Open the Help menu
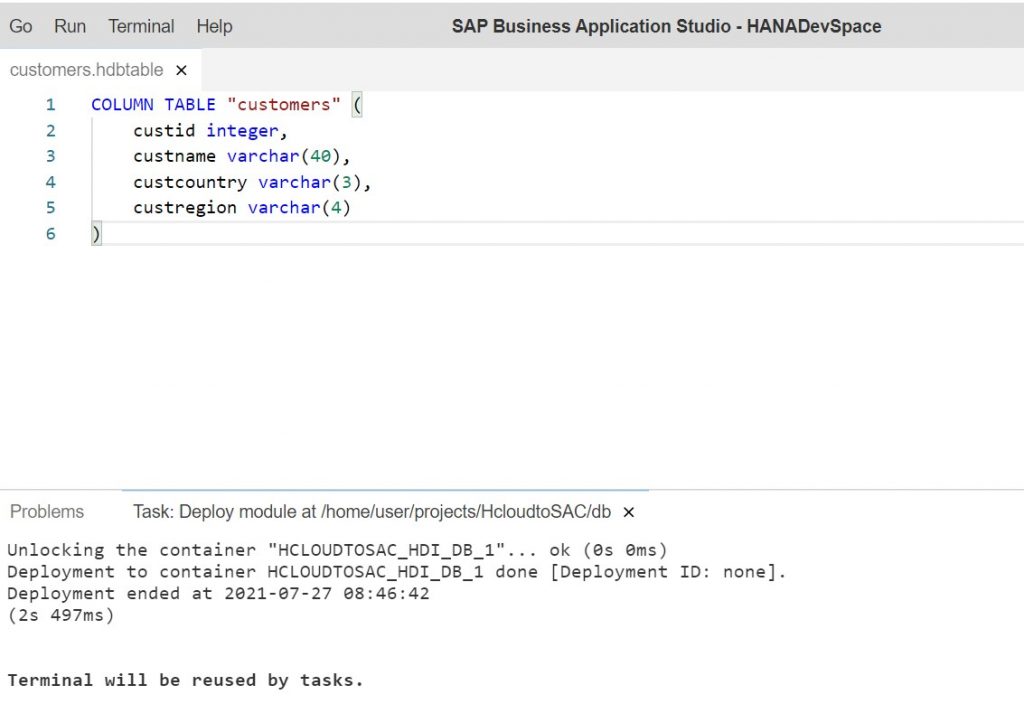Viewport: 1024px width, 704px height. coord(214,26)
